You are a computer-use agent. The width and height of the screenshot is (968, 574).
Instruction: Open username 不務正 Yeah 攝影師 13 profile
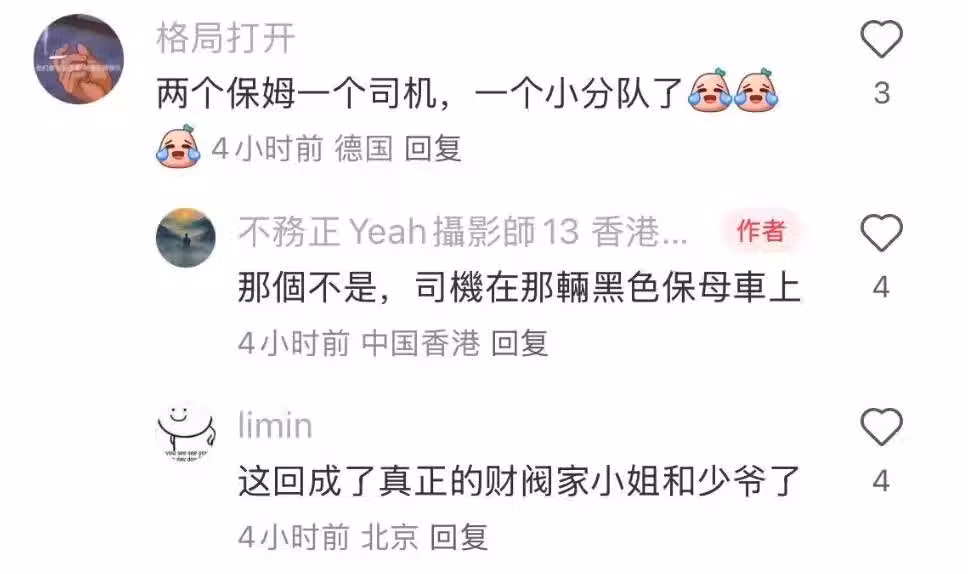click(409, 232)
